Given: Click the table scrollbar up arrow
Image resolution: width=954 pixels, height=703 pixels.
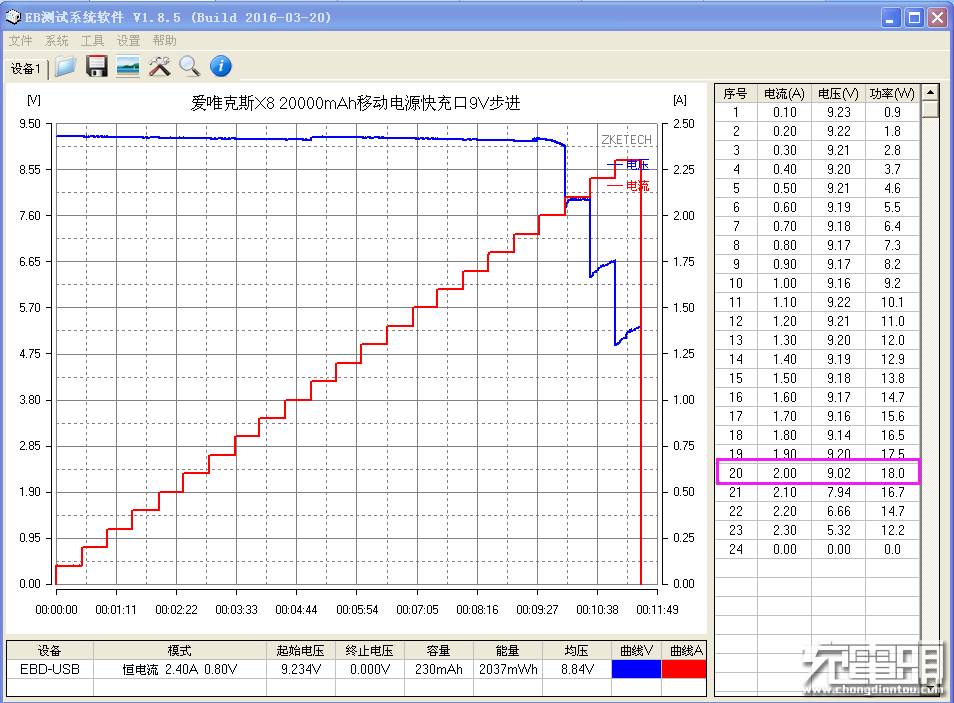Looking at the screenshot, I should [x=930, y=93].
